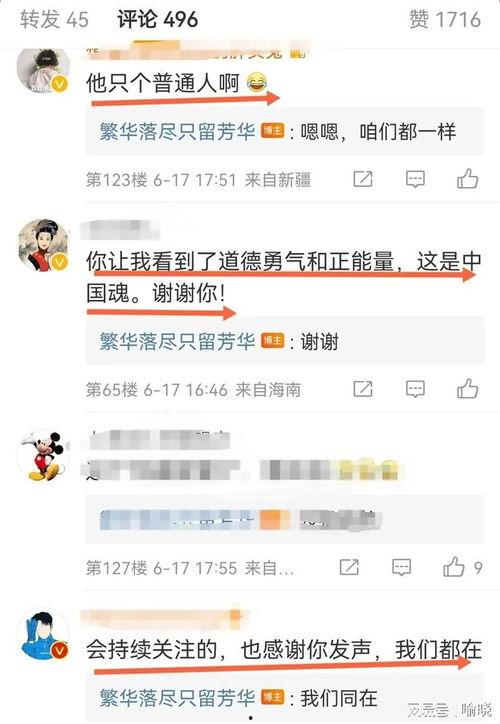
Task: Like the floor 127 comment with 9 likes
Action: (x=454, y=567)
